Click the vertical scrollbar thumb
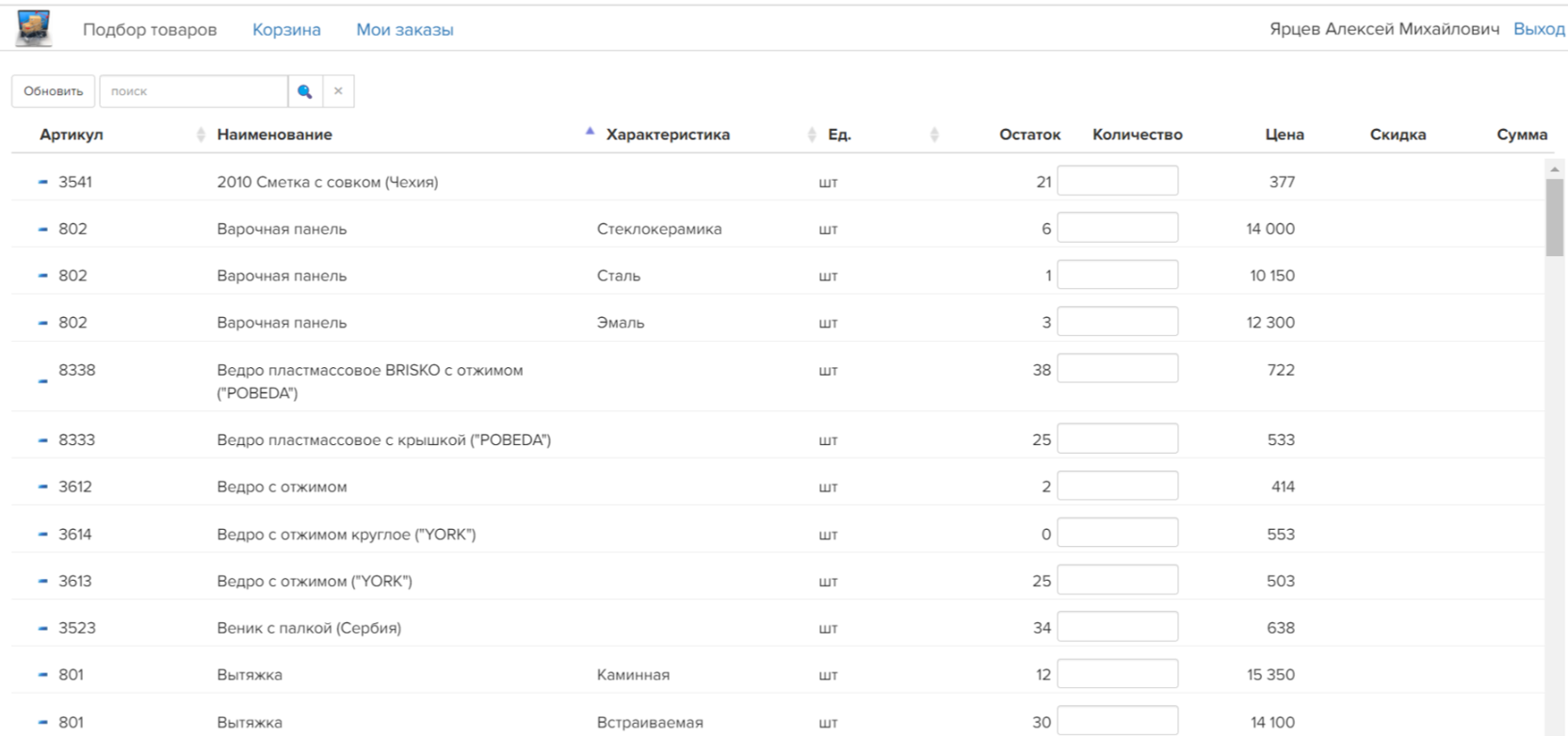This screenshot has width=1568, height=736. pyautogui.click(x=1554, y=216)
